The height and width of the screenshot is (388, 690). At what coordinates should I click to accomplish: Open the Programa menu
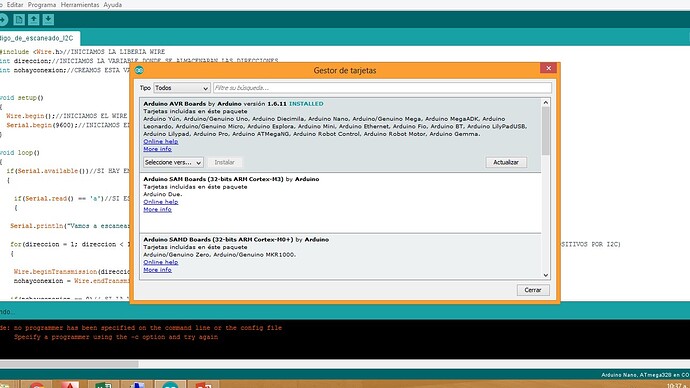point(42,5)
